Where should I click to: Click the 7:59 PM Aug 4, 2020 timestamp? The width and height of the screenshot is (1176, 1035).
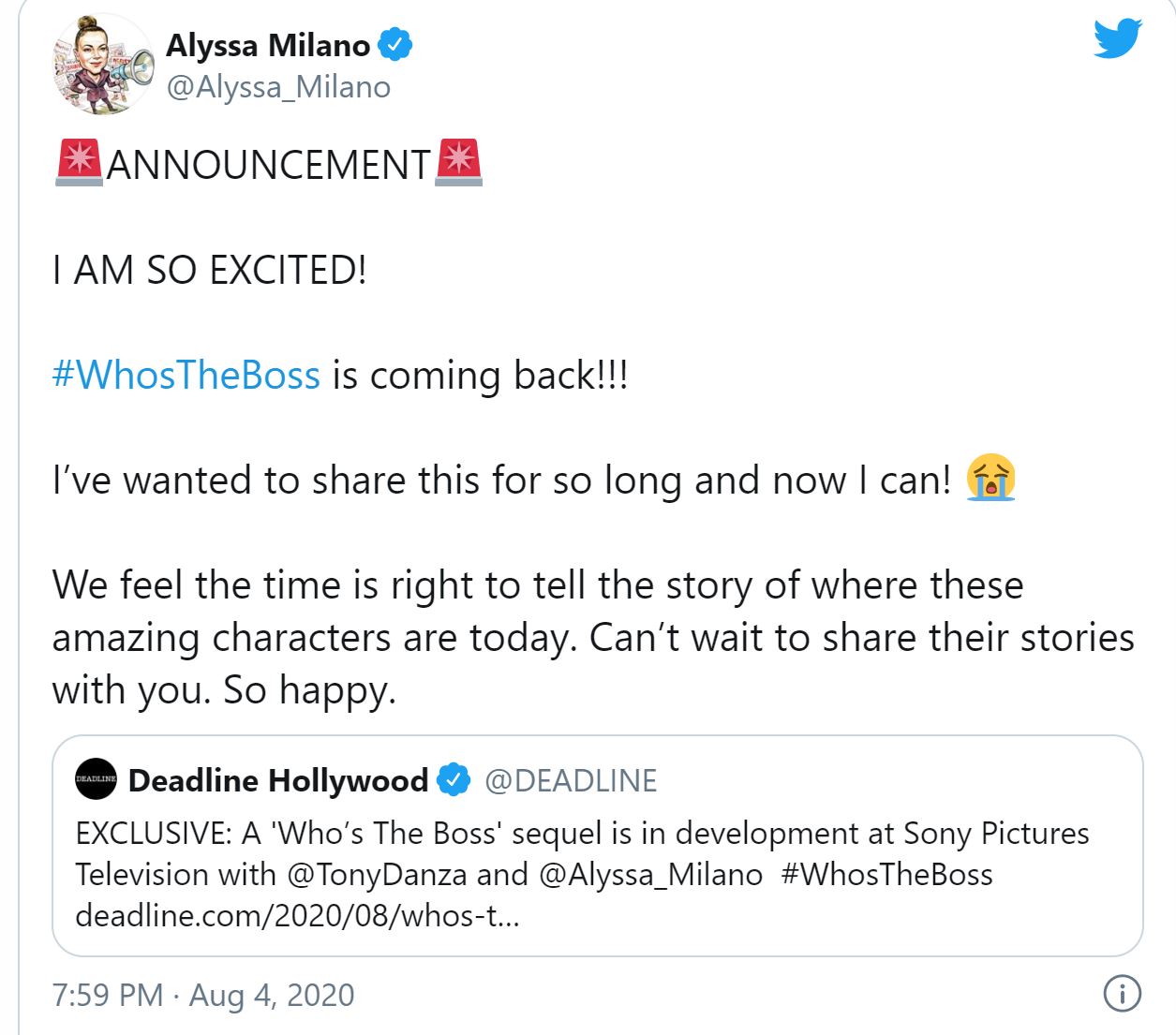(x=203, y=995)
